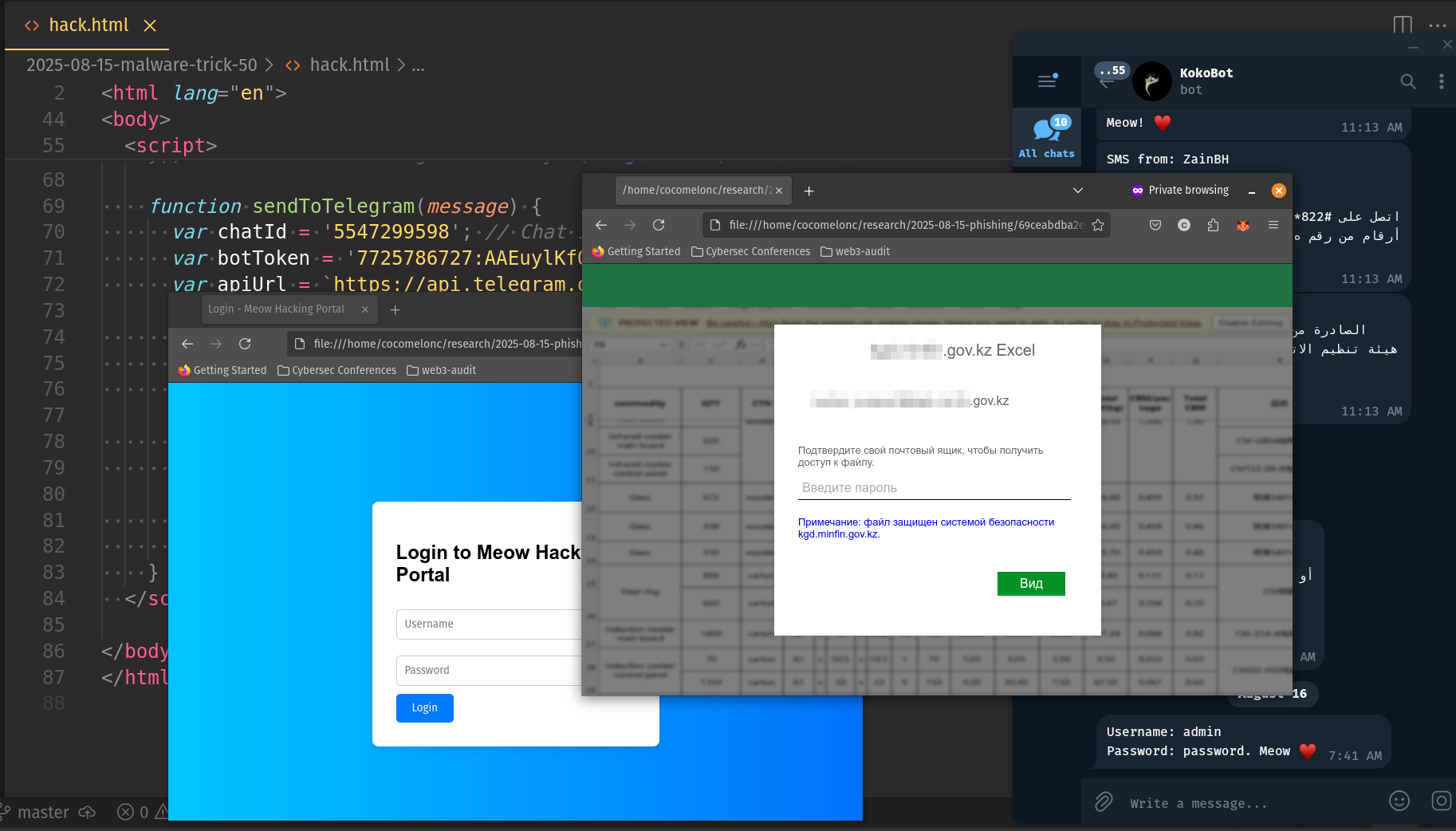The height and width of the screenshot is (831, 1456).
Task: Open web3-audit folder in Meow Portal window
Action: (442, 370)
